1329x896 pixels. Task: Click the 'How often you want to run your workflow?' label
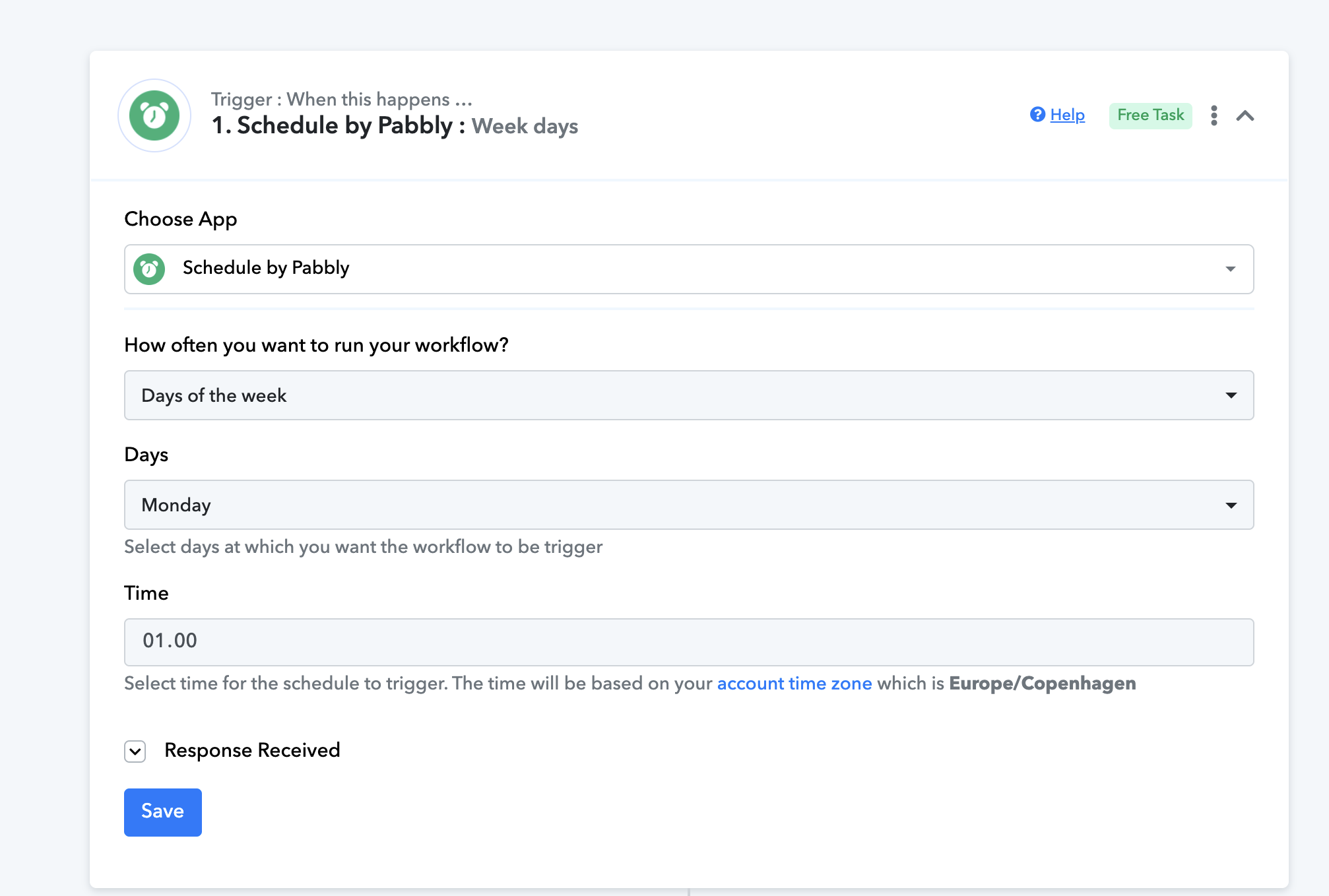[x=317, y=345]
